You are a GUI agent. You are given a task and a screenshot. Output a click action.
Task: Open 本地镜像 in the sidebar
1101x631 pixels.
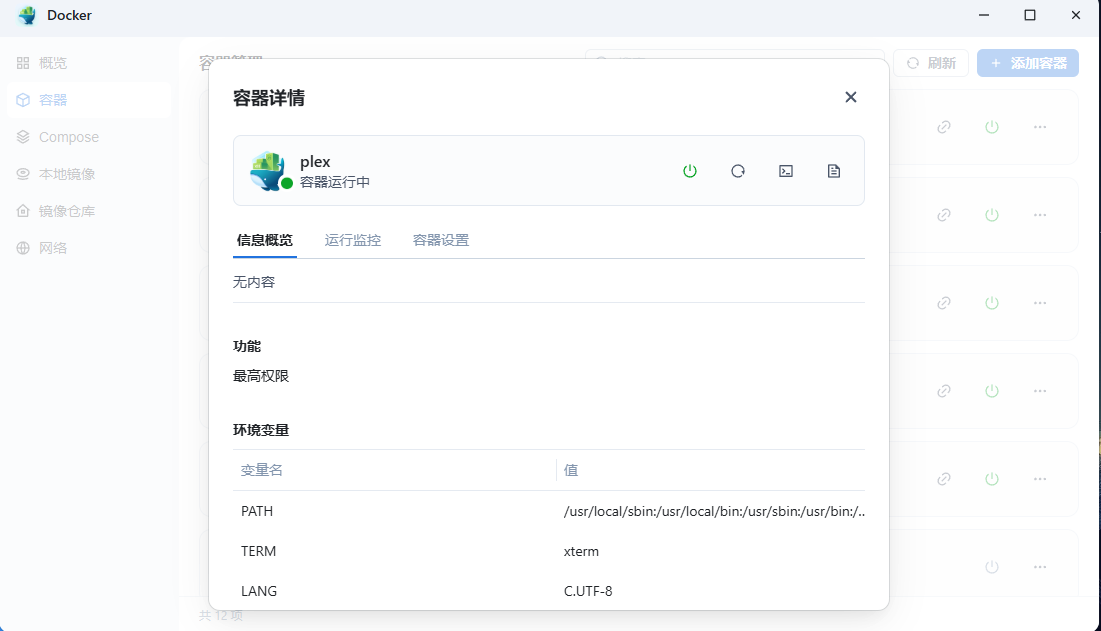point(67,174)
